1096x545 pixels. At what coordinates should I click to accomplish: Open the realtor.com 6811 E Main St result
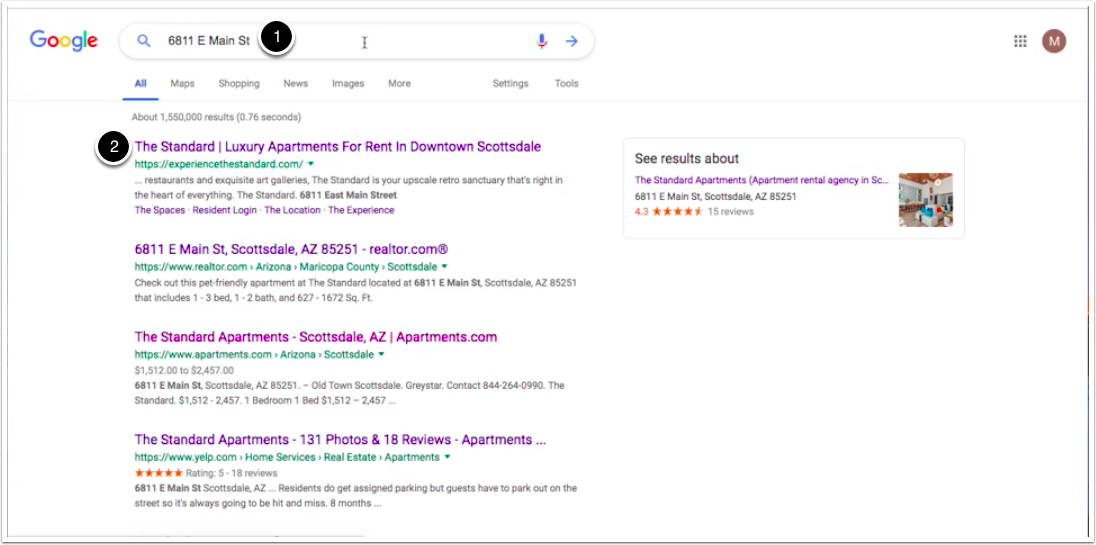[291, 249]
